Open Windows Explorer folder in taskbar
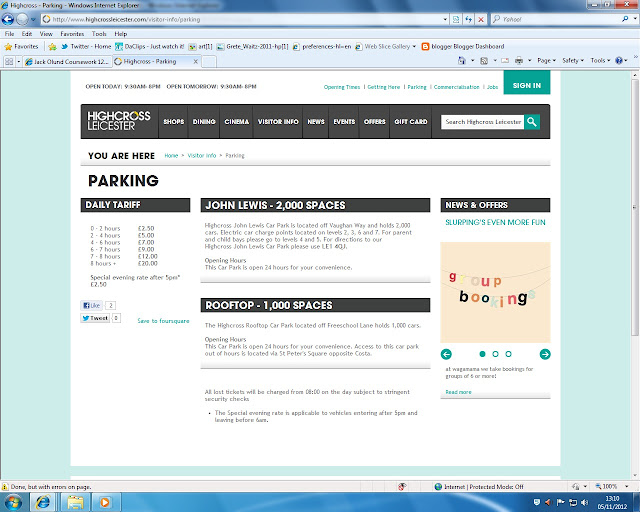Image resolution: width=640 pixels, height=512 pixels. coord(75,502)
